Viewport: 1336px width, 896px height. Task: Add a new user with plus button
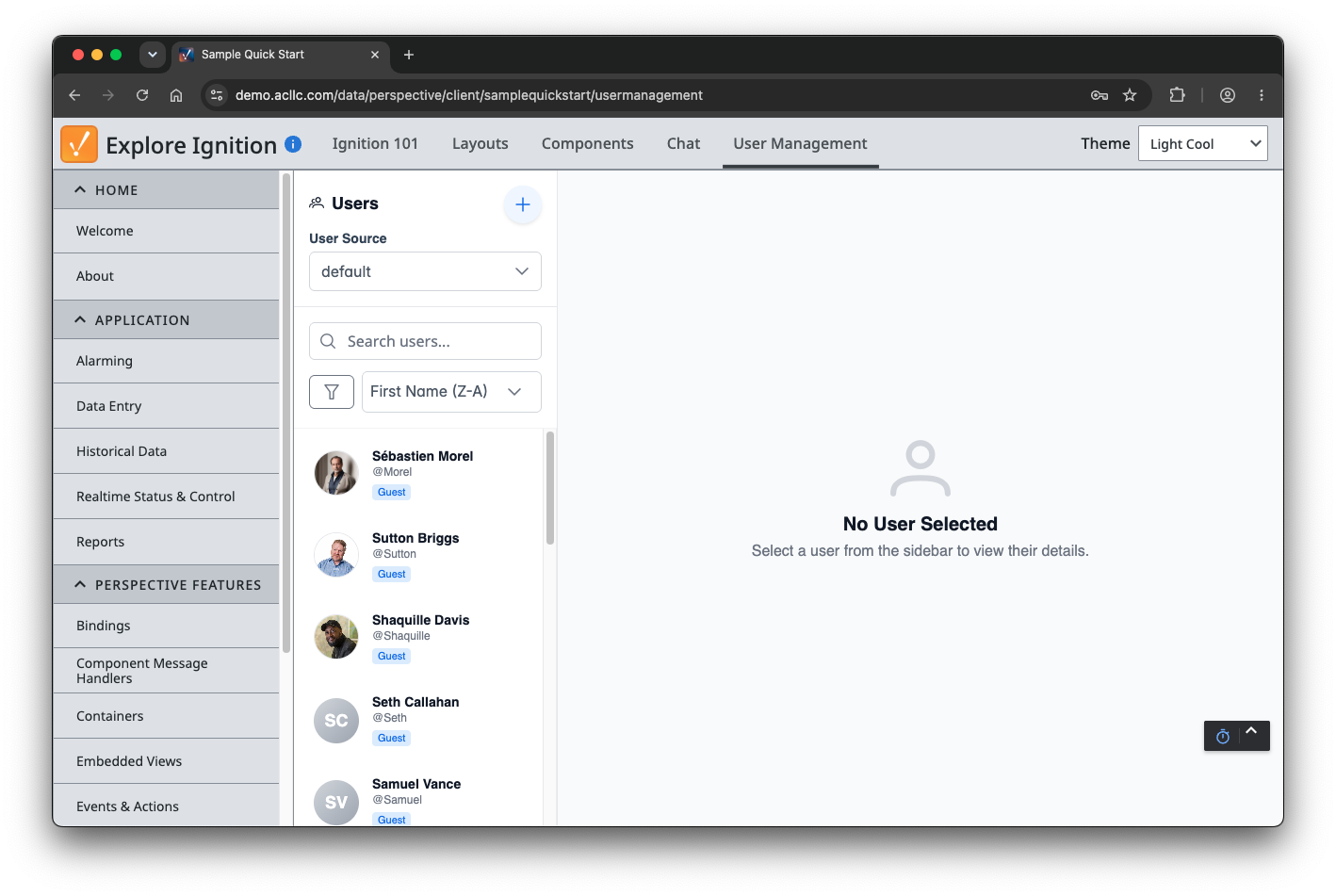tap(523, 204)
